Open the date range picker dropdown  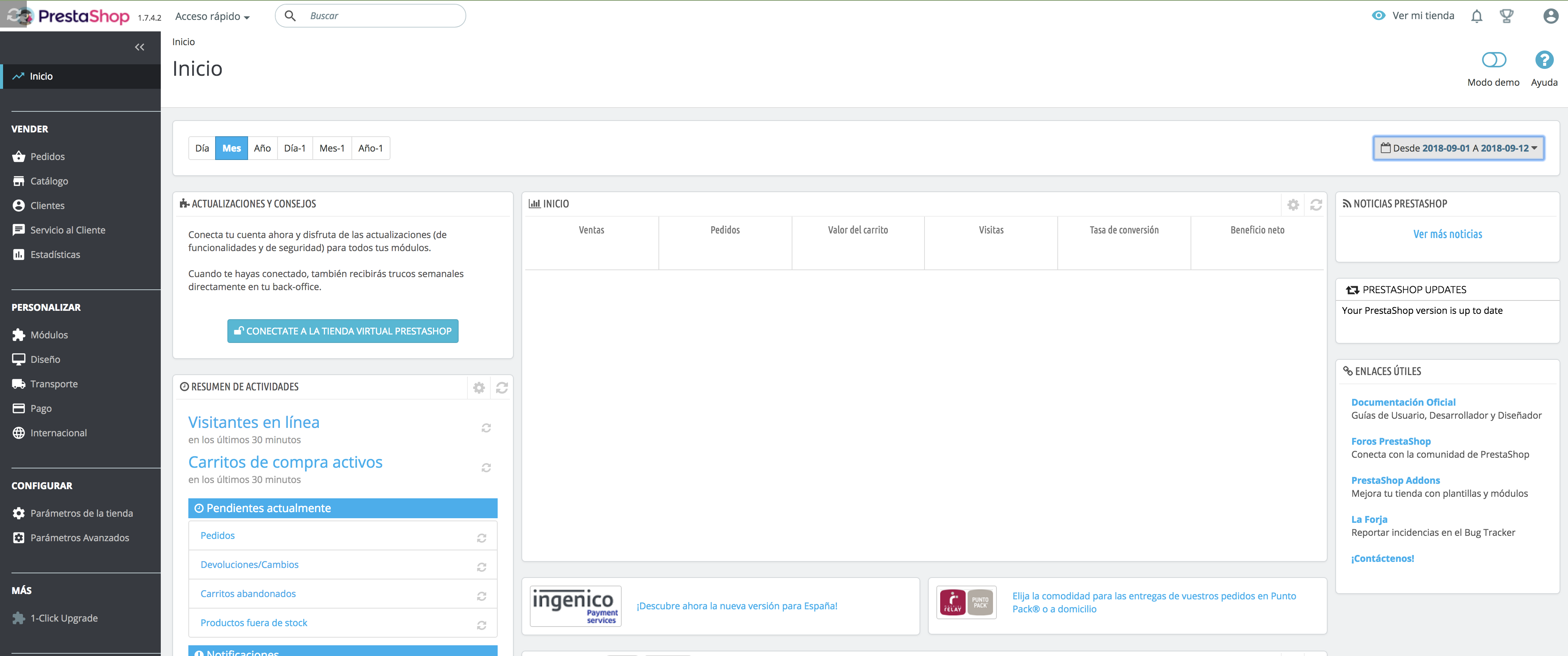click(x=1459, y=148)
